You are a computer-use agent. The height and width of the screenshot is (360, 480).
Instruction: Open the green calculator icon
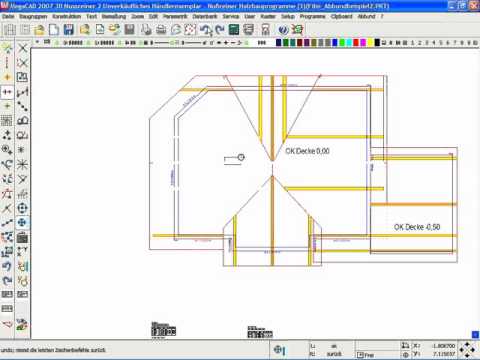[x=234, y=30]
